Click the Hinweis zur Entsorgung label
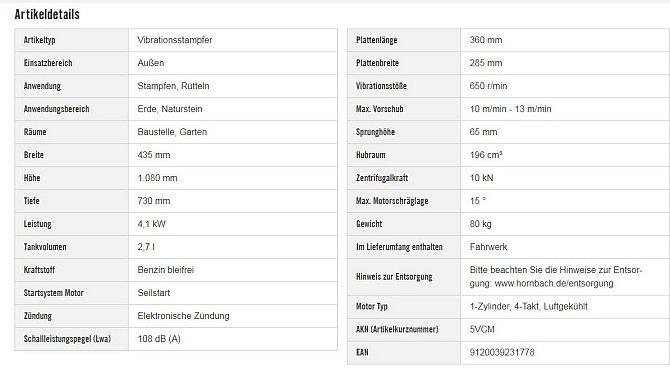The height and width of the screenshot is (370, 670). coord(394,277)
